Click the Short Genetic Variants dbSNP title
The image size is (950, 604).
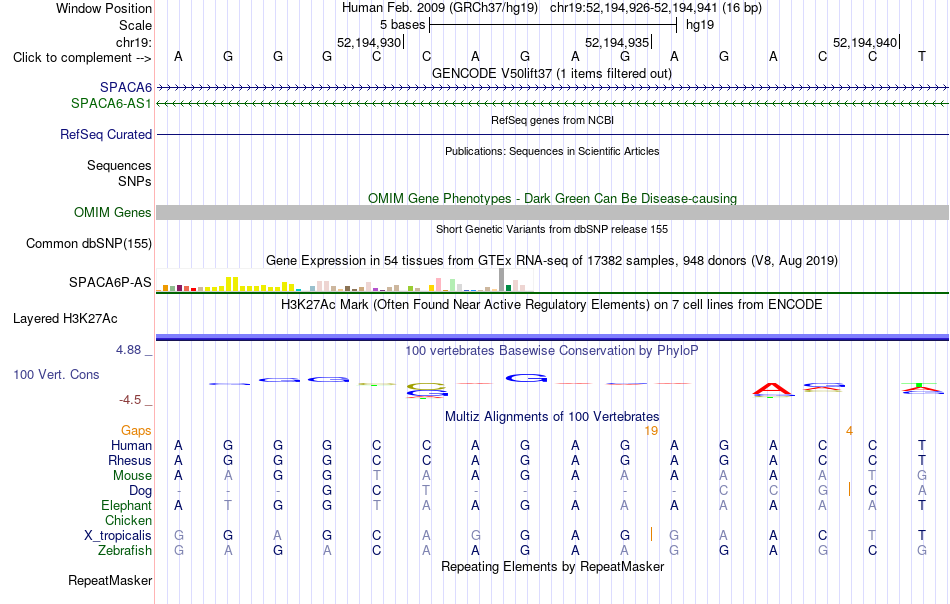(x=552, y=229)
